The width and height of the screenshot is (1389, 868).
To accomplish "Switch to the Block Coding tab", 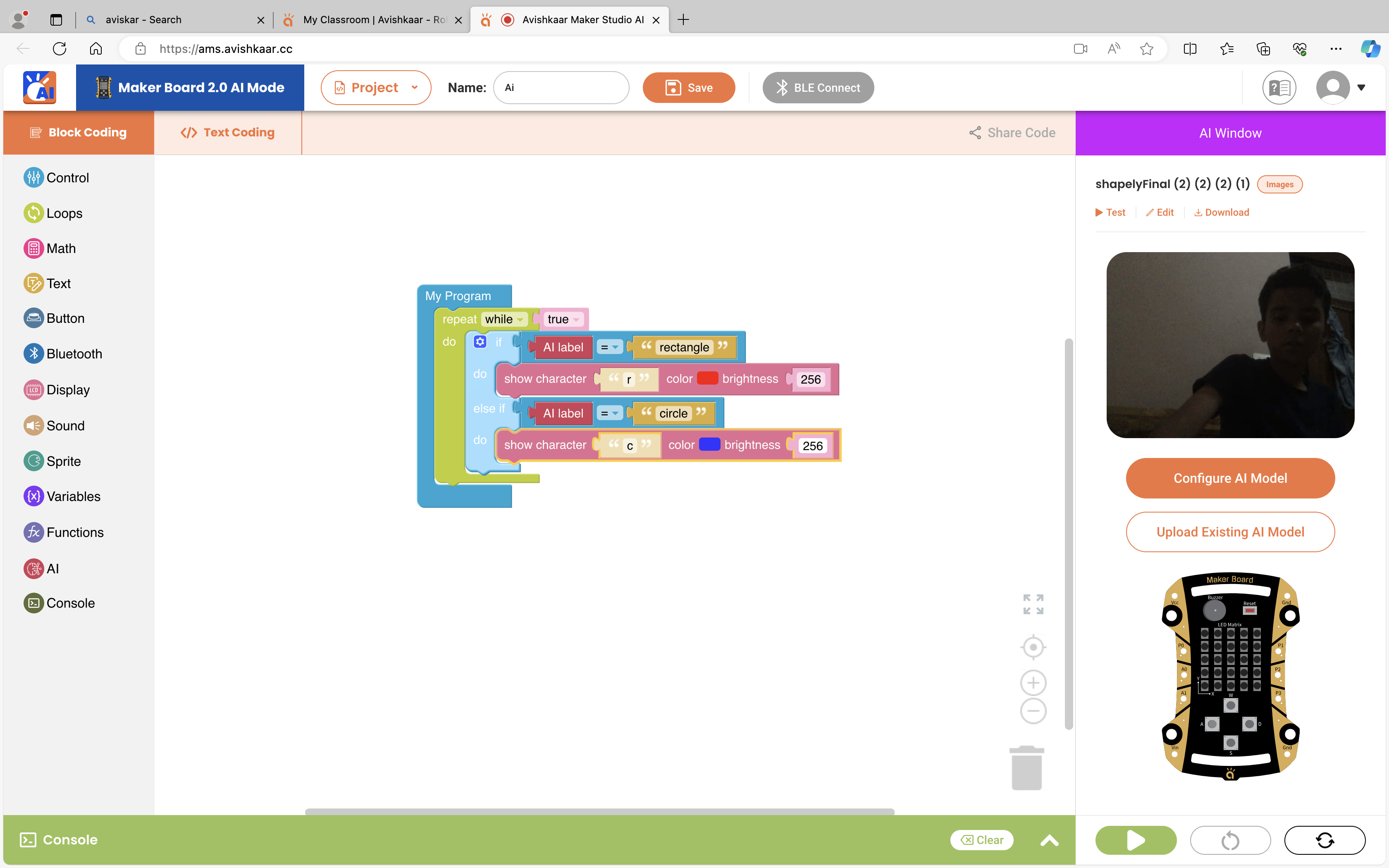I will [79, 133].
